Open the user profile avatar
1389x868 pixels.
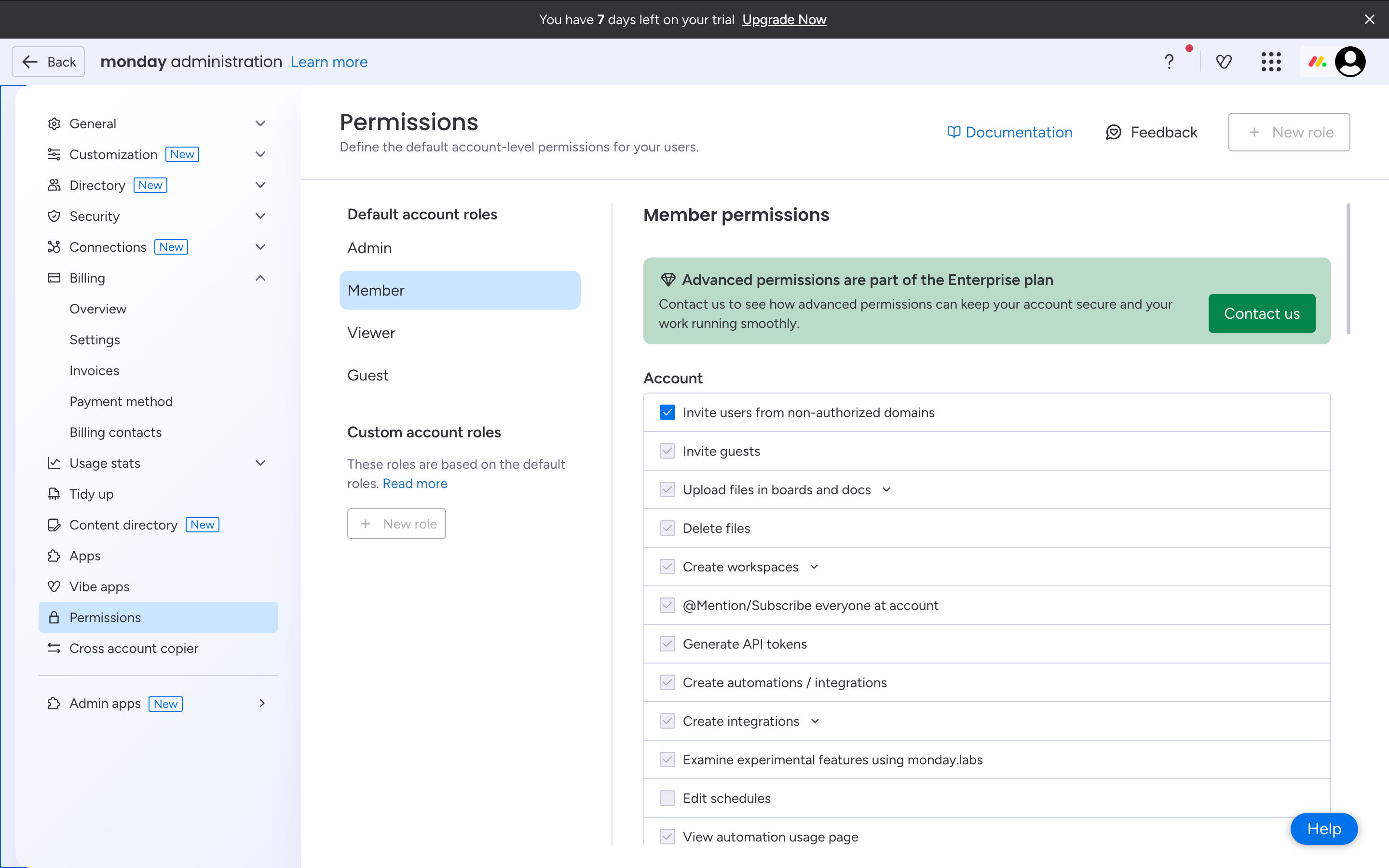point(1350,61)
